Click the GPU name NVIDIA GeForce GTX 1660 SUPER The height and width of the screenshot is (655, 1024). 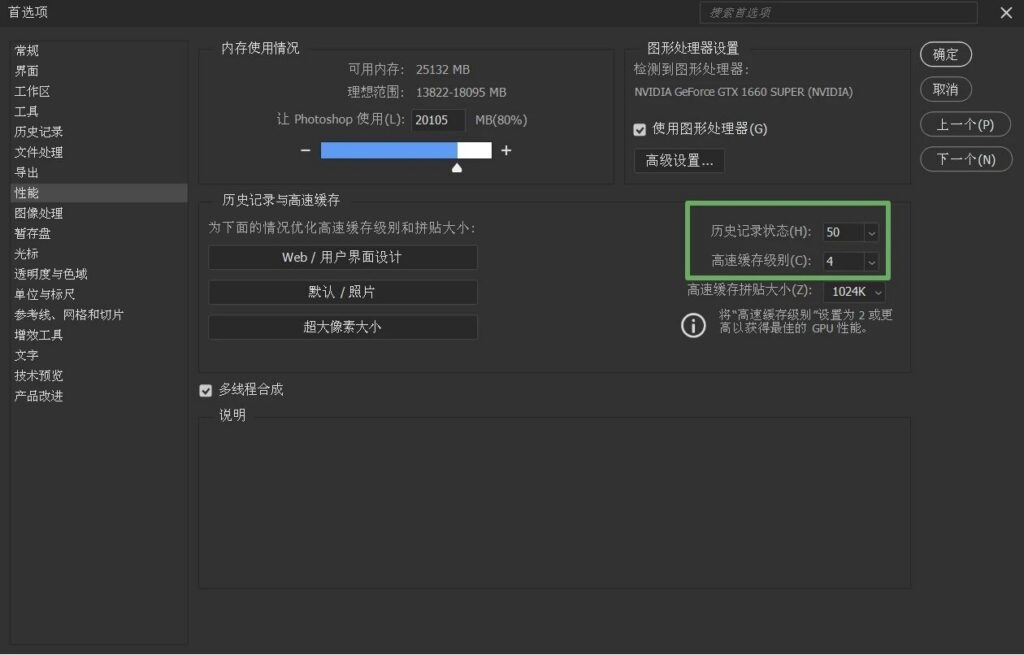coord(743,92)
